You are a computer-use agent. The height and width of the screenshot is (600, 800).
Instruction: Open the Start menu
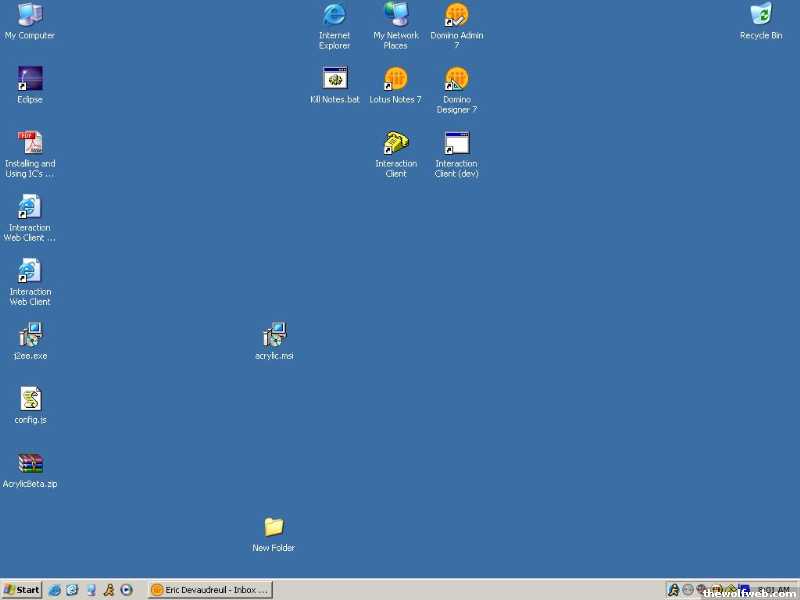pyautogui.click(x=22, y=590)
